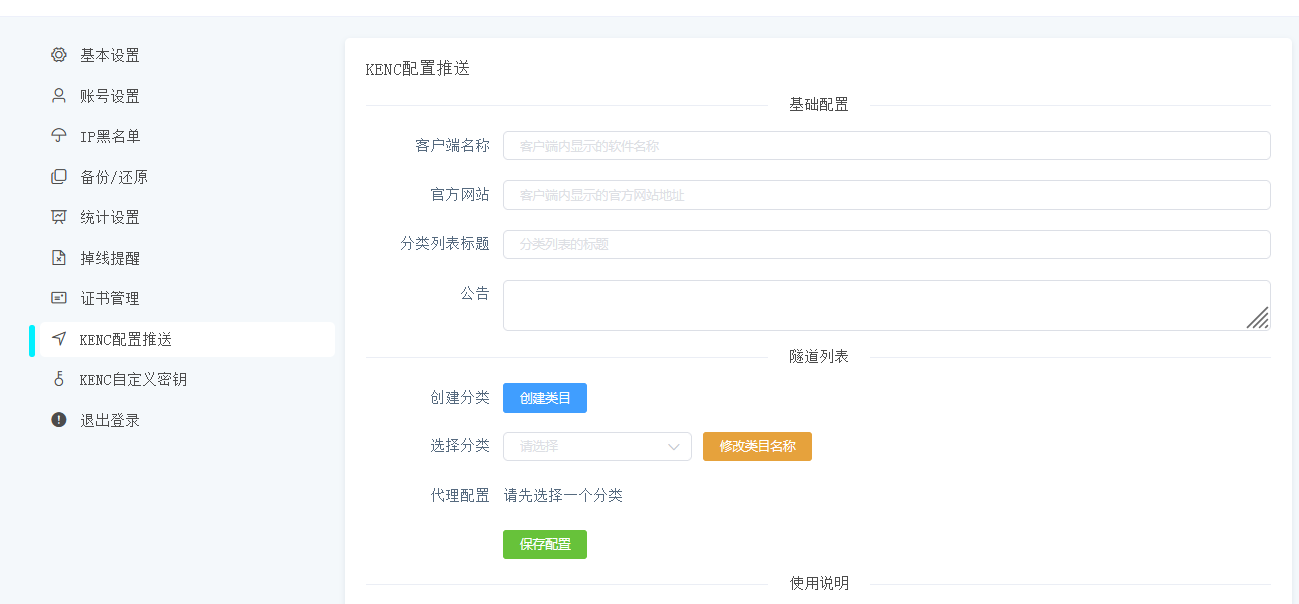The height and width of the screenshot is (604, 1299).
Task: Click the key icon beside KENC自定义密钥
Action: [x=59, y=379]
